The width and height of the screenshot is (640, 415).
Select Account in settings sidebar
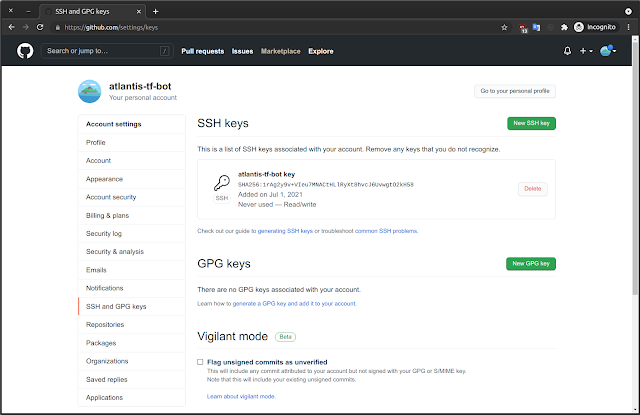tap(131, 161)
